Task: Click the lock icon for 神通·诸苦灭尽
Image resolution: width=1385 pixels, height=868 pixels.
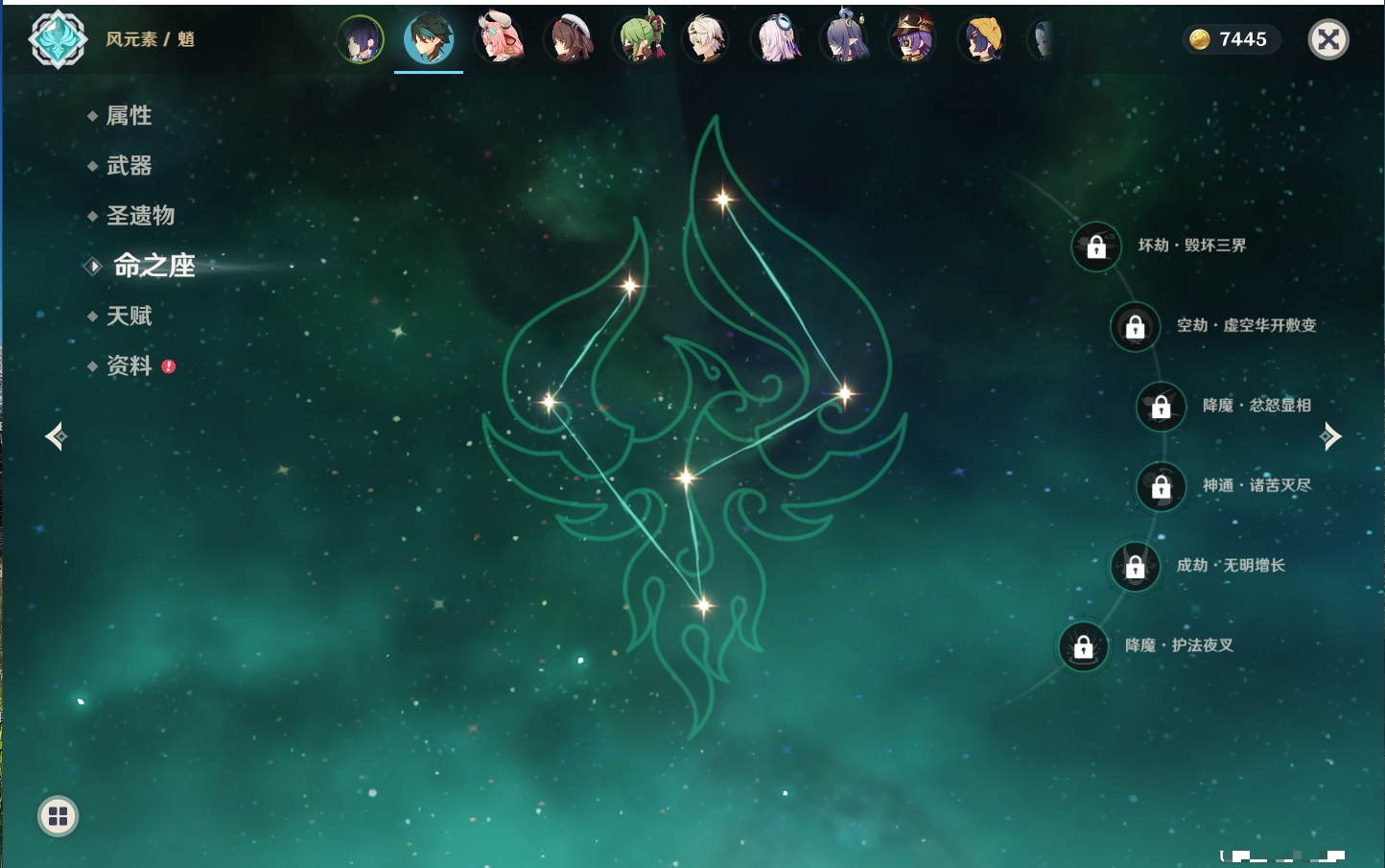Action: pos(1161,486)
